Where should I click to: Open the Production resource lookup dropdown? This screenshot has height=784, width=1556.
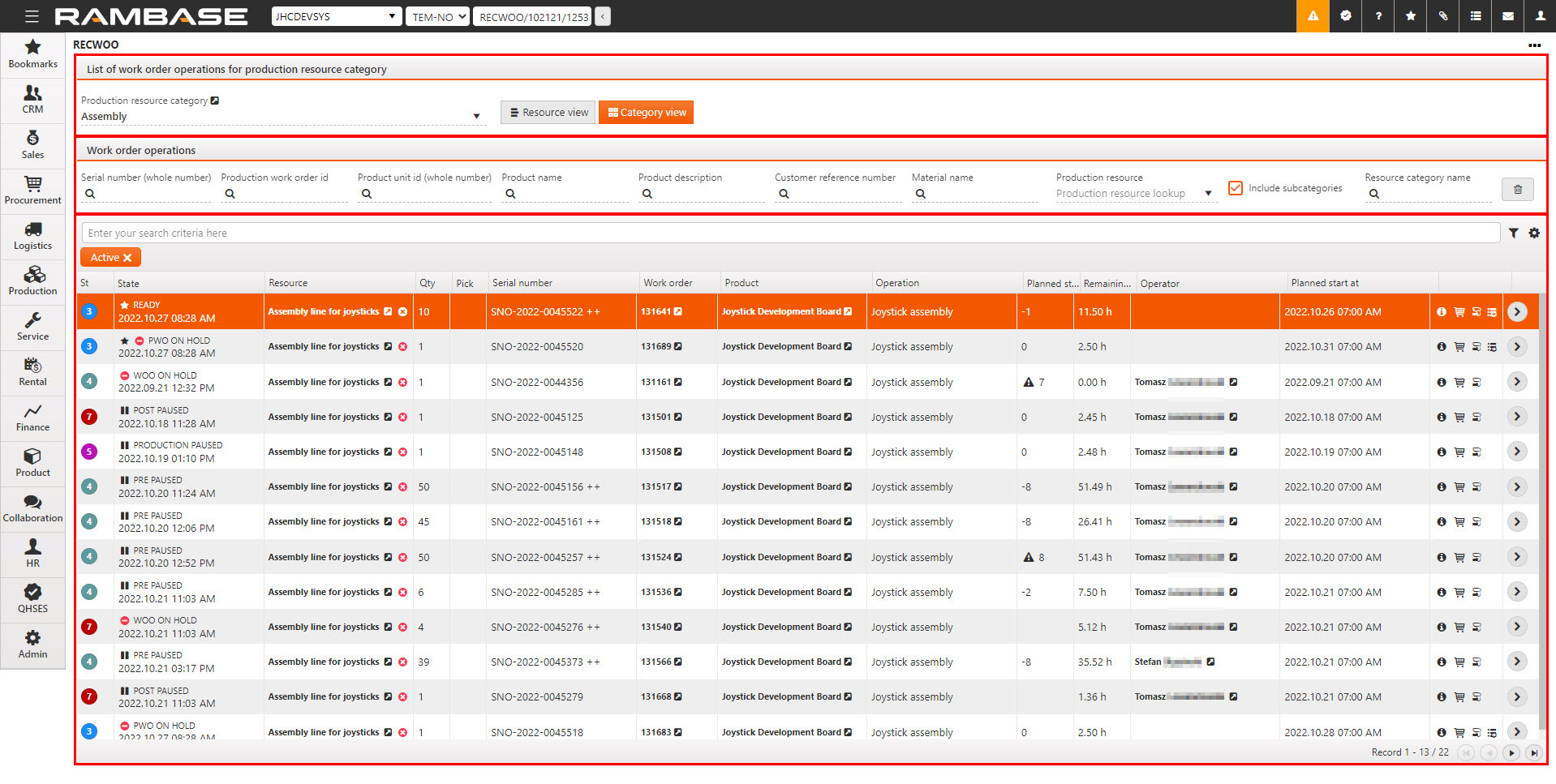point(1208,194)
